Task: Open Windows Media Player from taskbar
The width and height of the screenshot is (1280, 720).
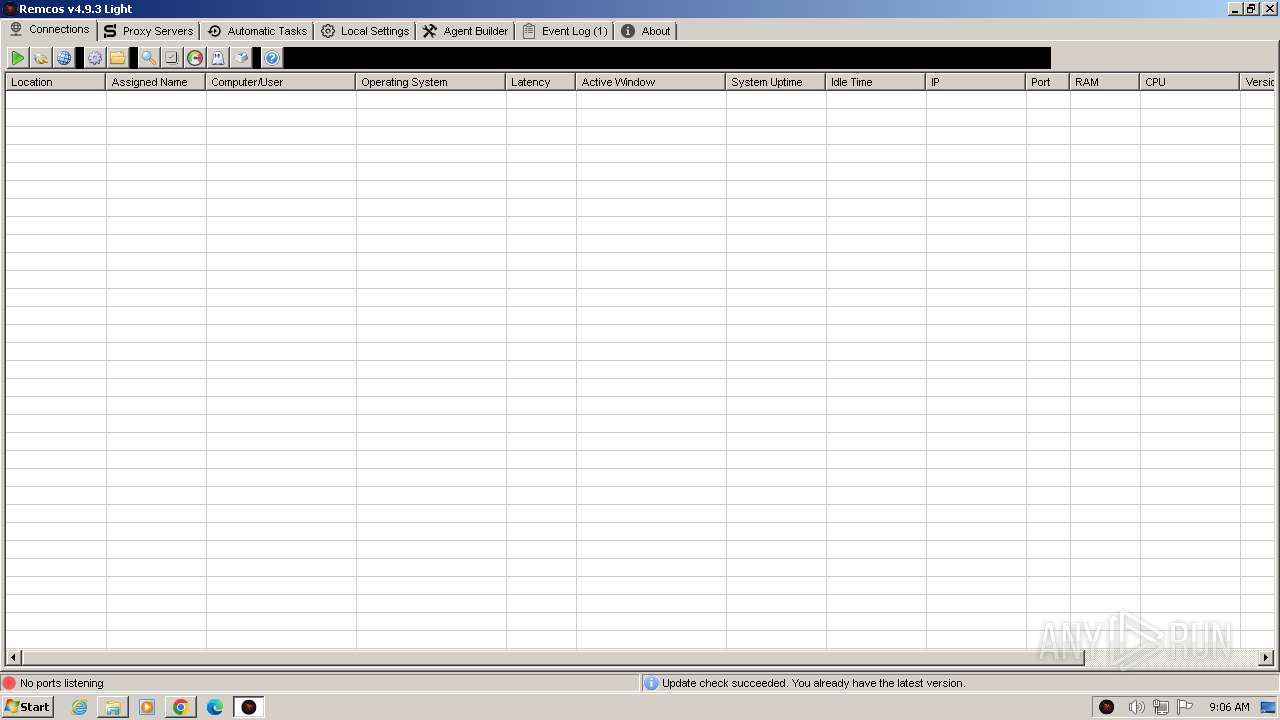Action: (x=147, y=707)
